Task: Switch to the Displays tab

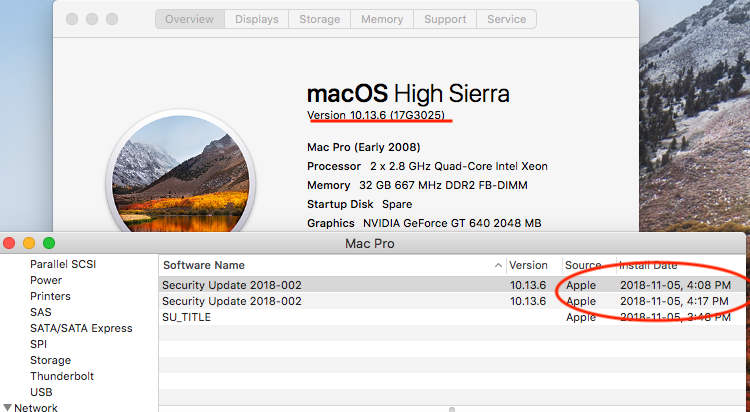Action: 257,19
